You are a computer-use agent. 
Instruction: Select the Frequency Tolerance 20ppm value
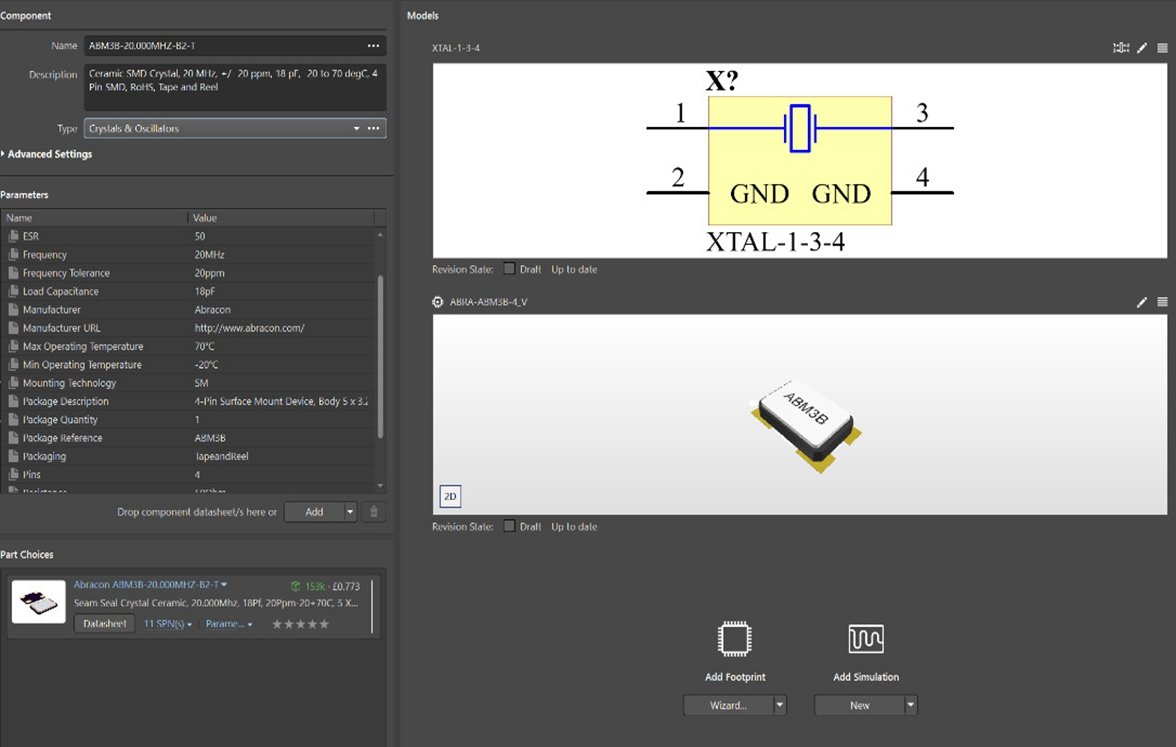209,273
